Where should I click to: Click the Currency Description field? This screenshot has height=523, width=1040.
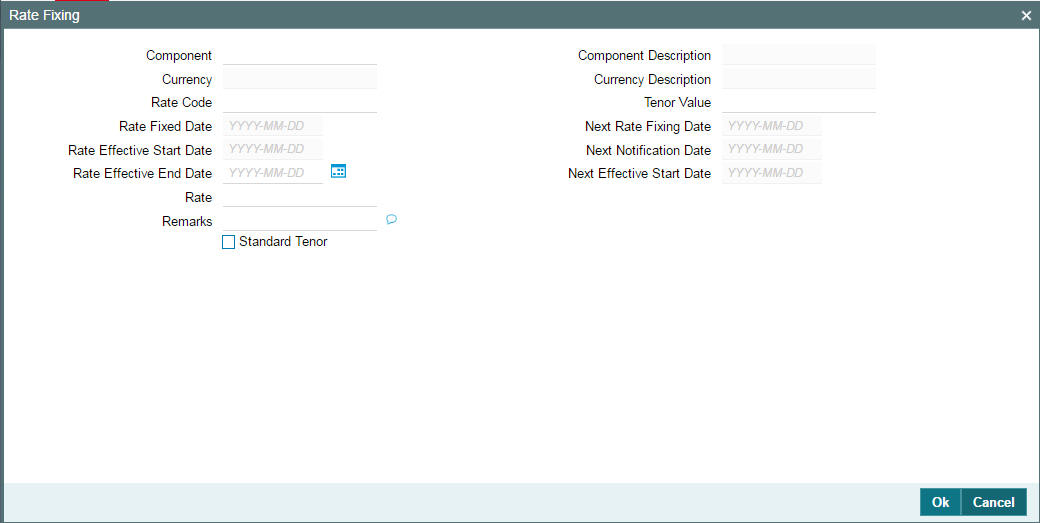click(x=799, y=79)
